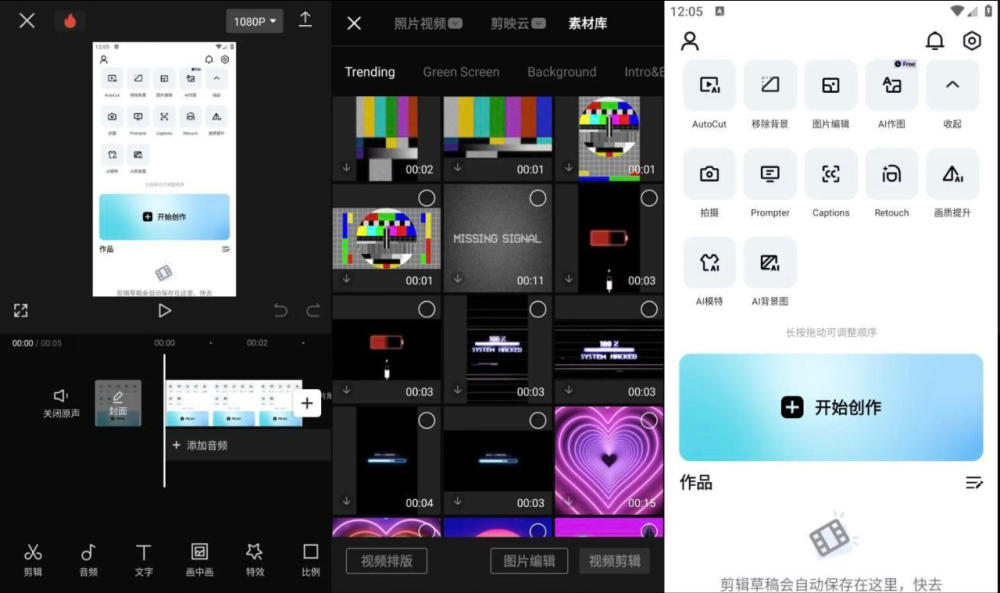This screenshot has width=1000, height=593.
Task: Toggle 关闭原声 mute original sound
Action: 61,404
